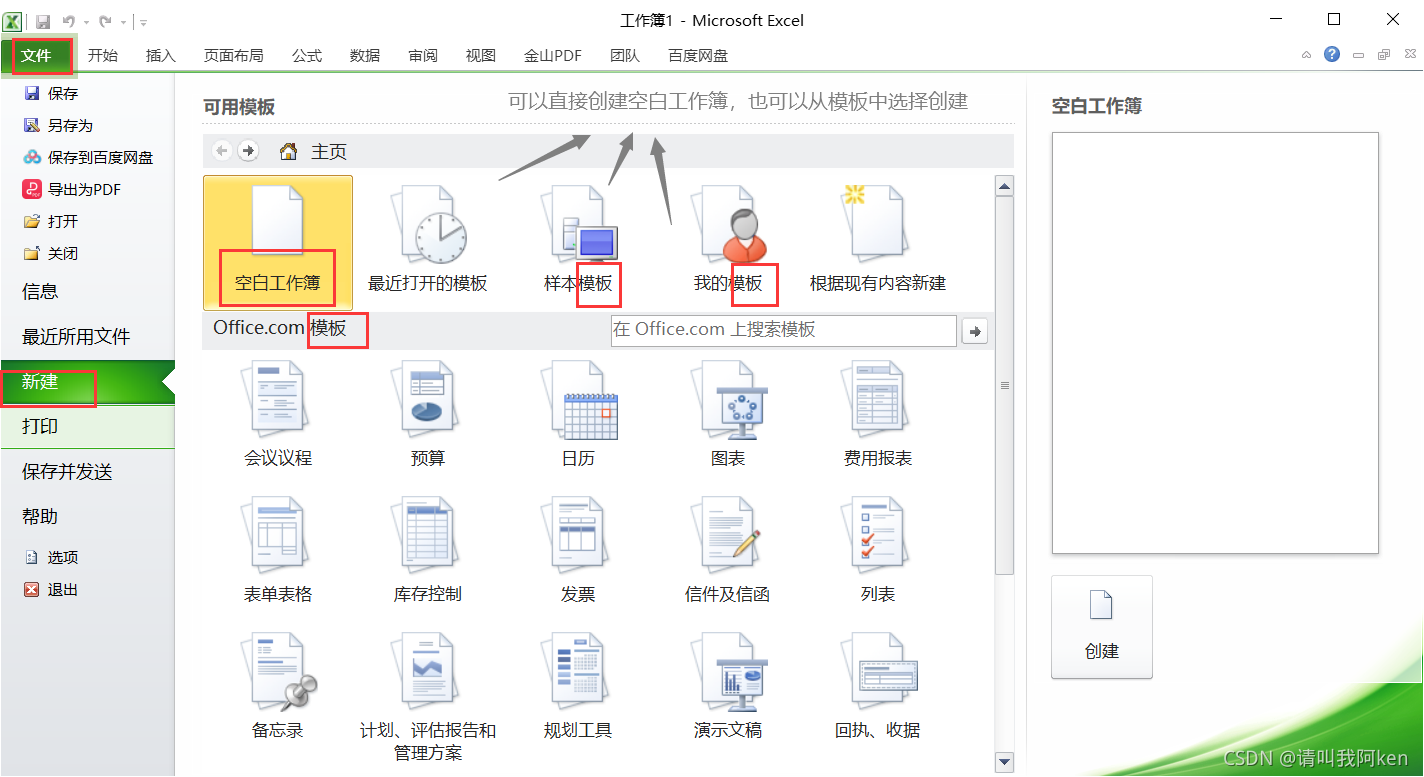Click 关闭 Close in backstage menu
The height and width of the screenshot is (777, 1424).
point(52,254)
